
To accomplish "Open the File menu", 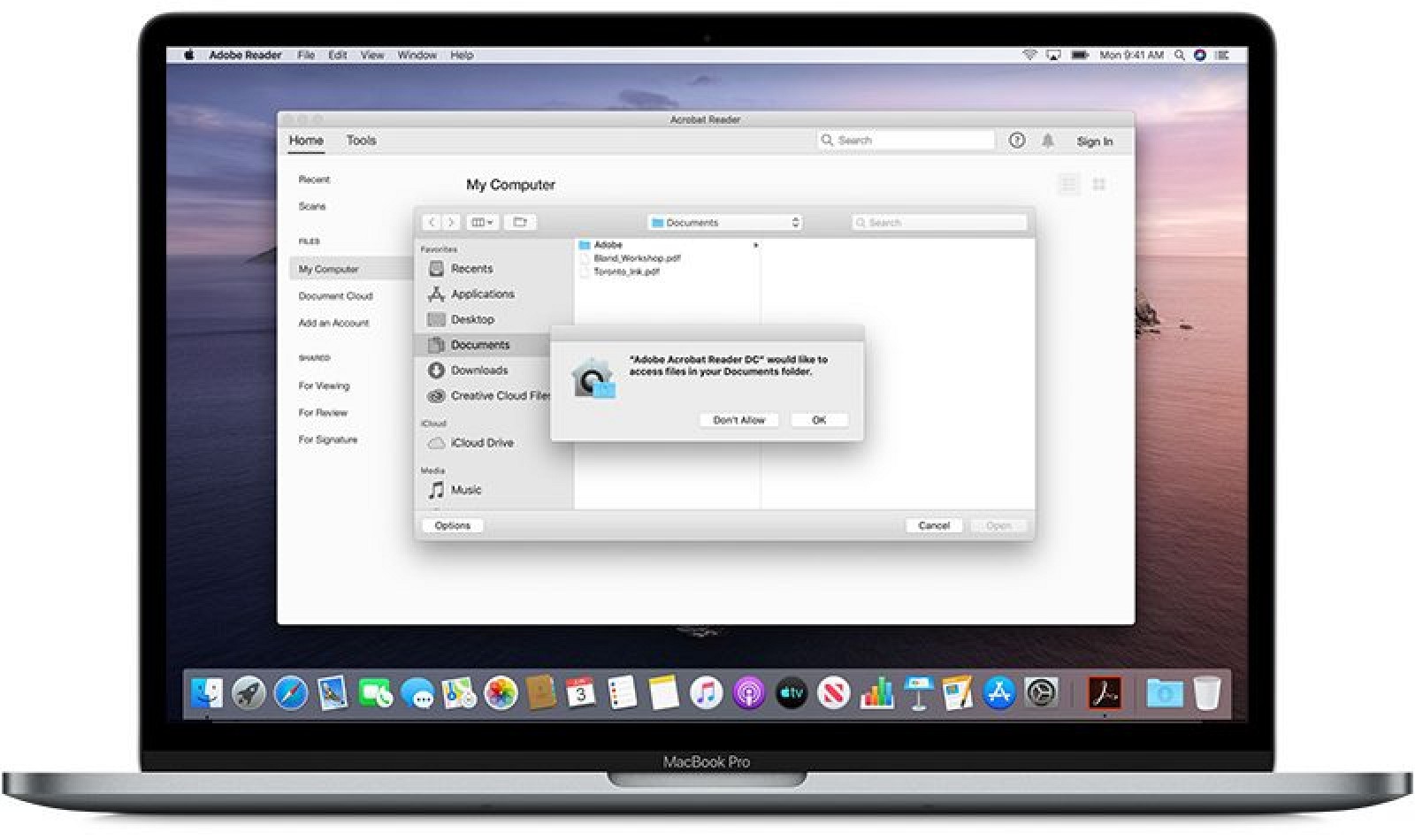I will tap(306, 55).
